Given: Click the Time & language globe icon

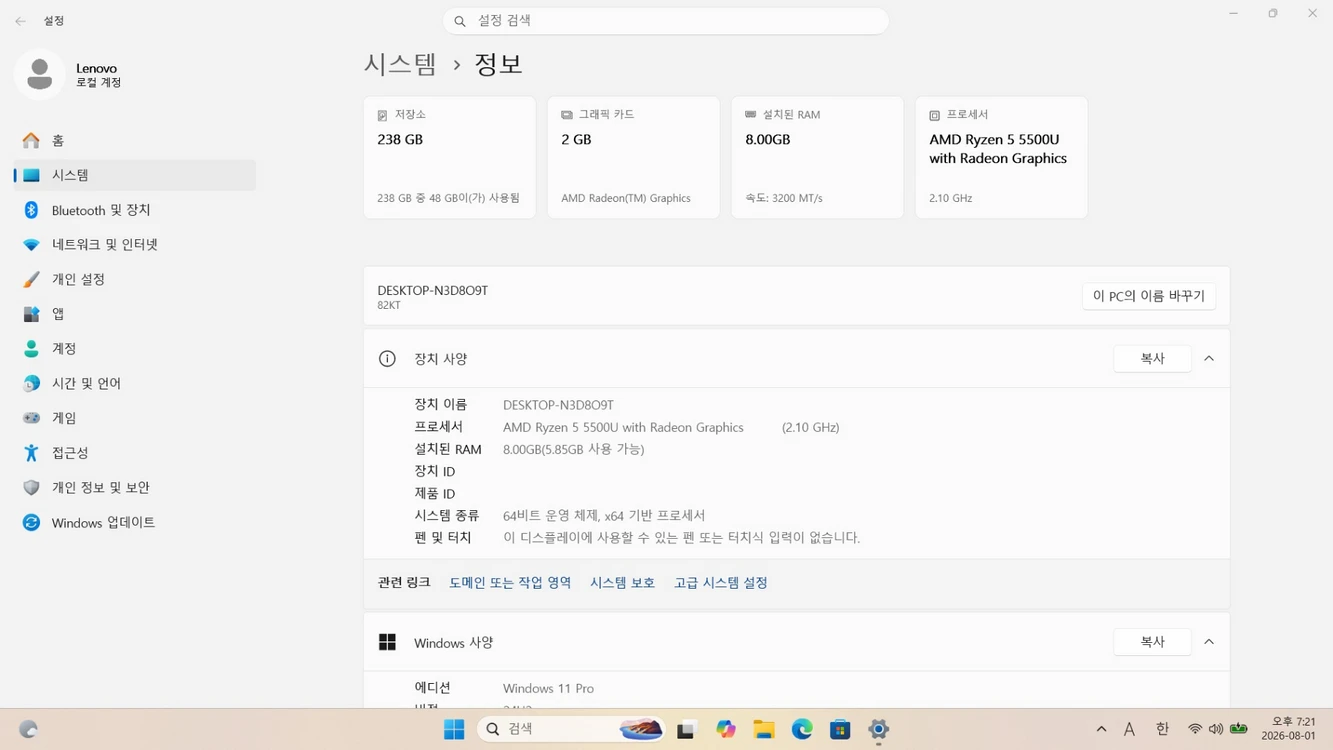Looking at the screenshot, I should coord(32,383).
